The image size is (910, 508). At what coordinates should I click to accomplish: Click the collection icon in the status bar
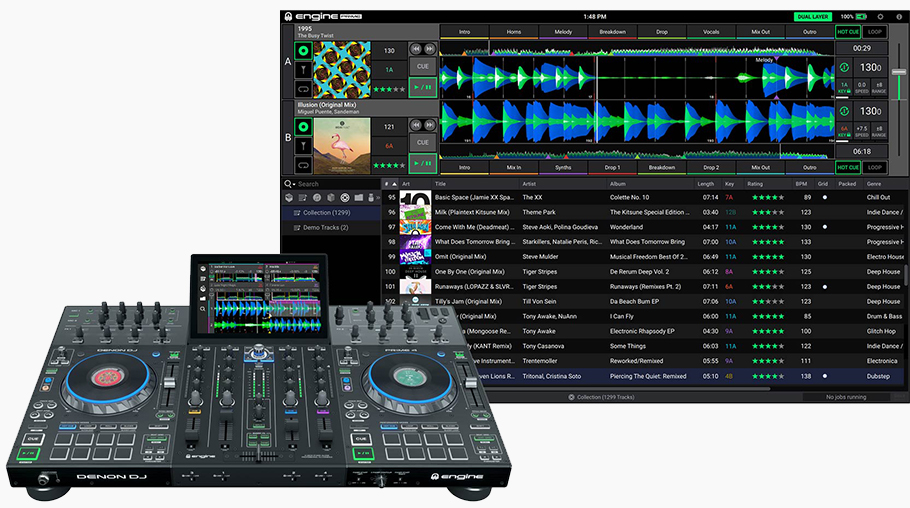571,397
